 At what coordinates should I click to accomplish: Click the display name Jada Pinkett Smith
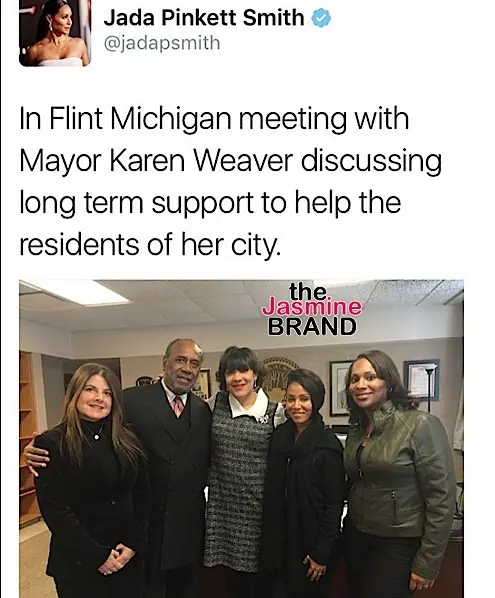tap(204, 18)
